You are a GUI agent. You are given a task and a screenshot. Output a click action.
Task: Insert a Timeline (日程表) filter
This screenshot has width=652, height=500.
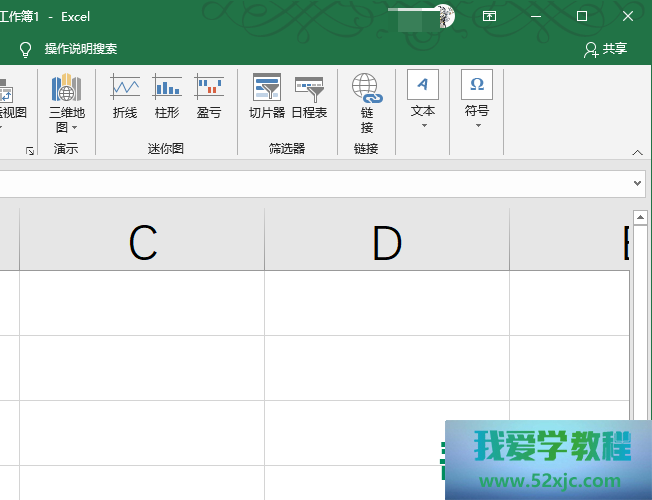click(309, 97)
